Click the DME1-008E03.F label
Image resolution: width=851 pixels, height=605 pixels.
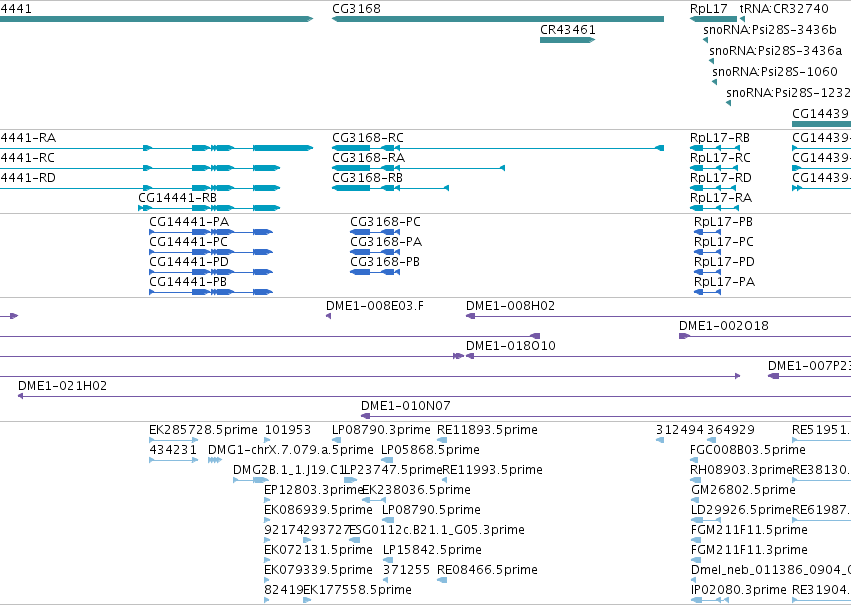375,306
